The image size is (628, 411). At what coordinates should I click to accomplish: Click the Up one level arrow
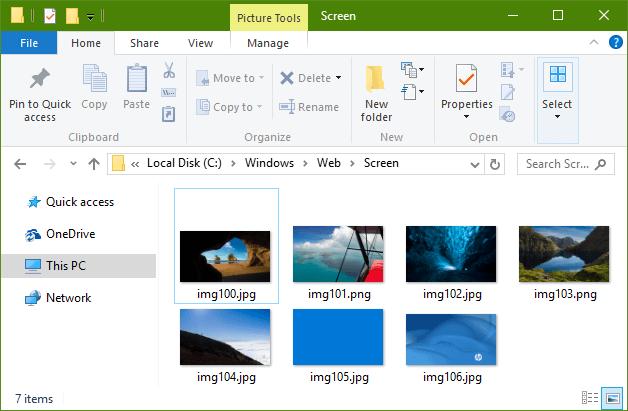(94, 164)
